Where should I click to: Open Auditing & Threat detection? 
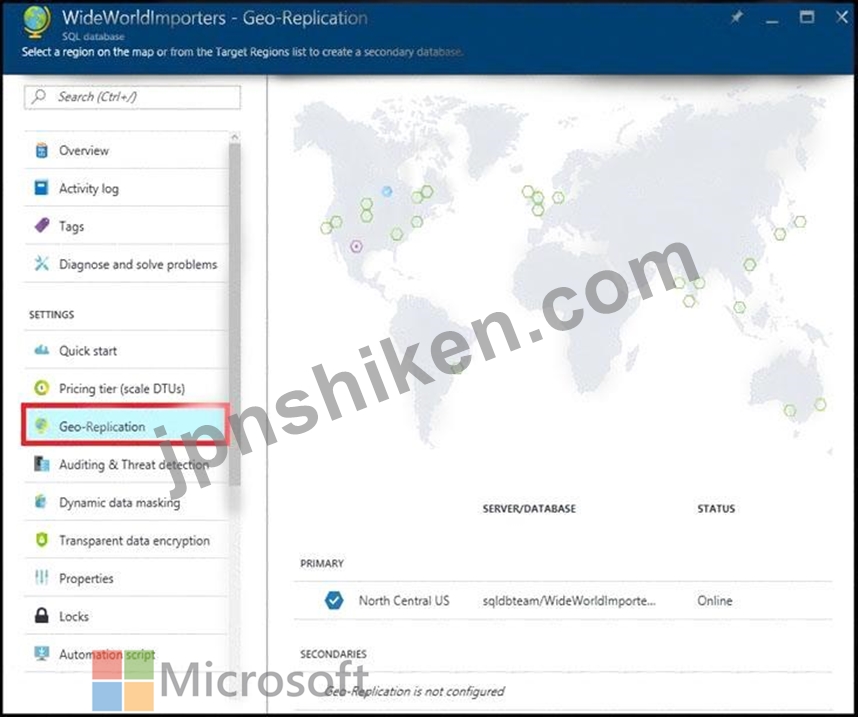tap(126, 464)
